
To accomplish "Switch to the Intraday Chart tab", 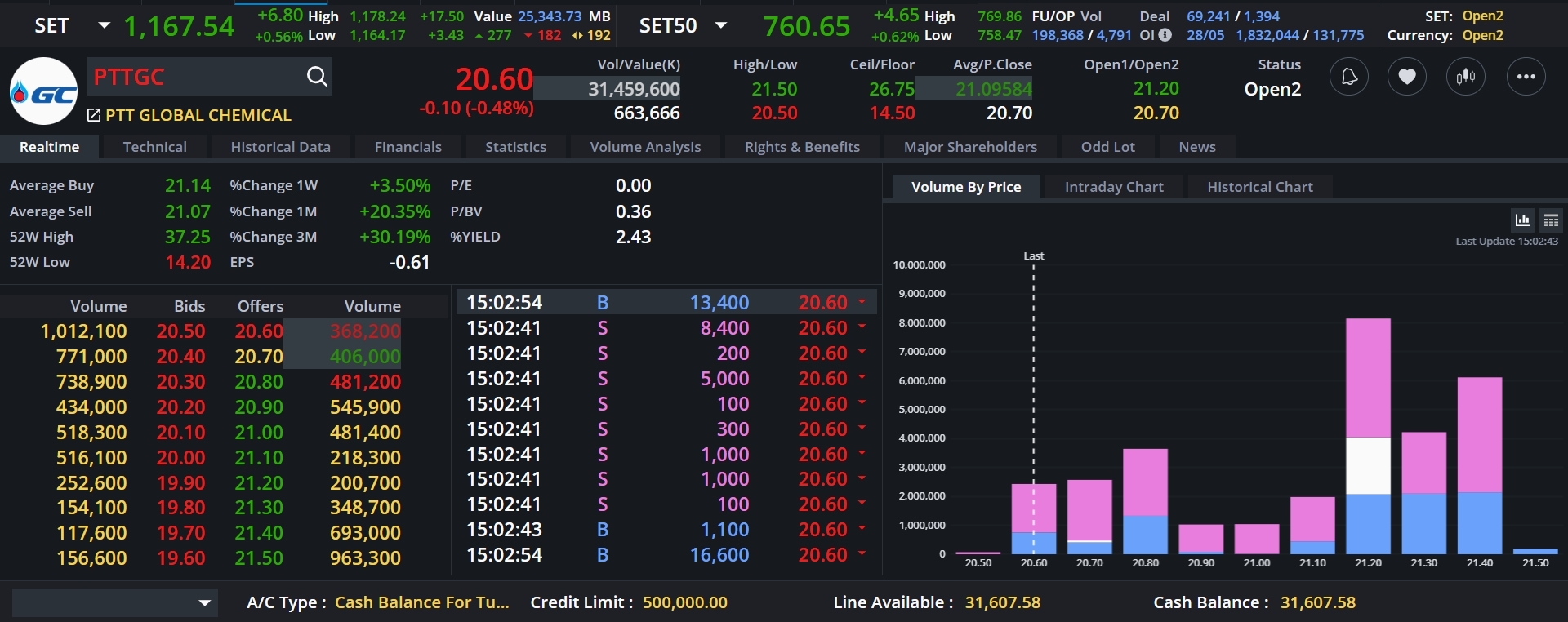I will click(x=1114, y=187).
